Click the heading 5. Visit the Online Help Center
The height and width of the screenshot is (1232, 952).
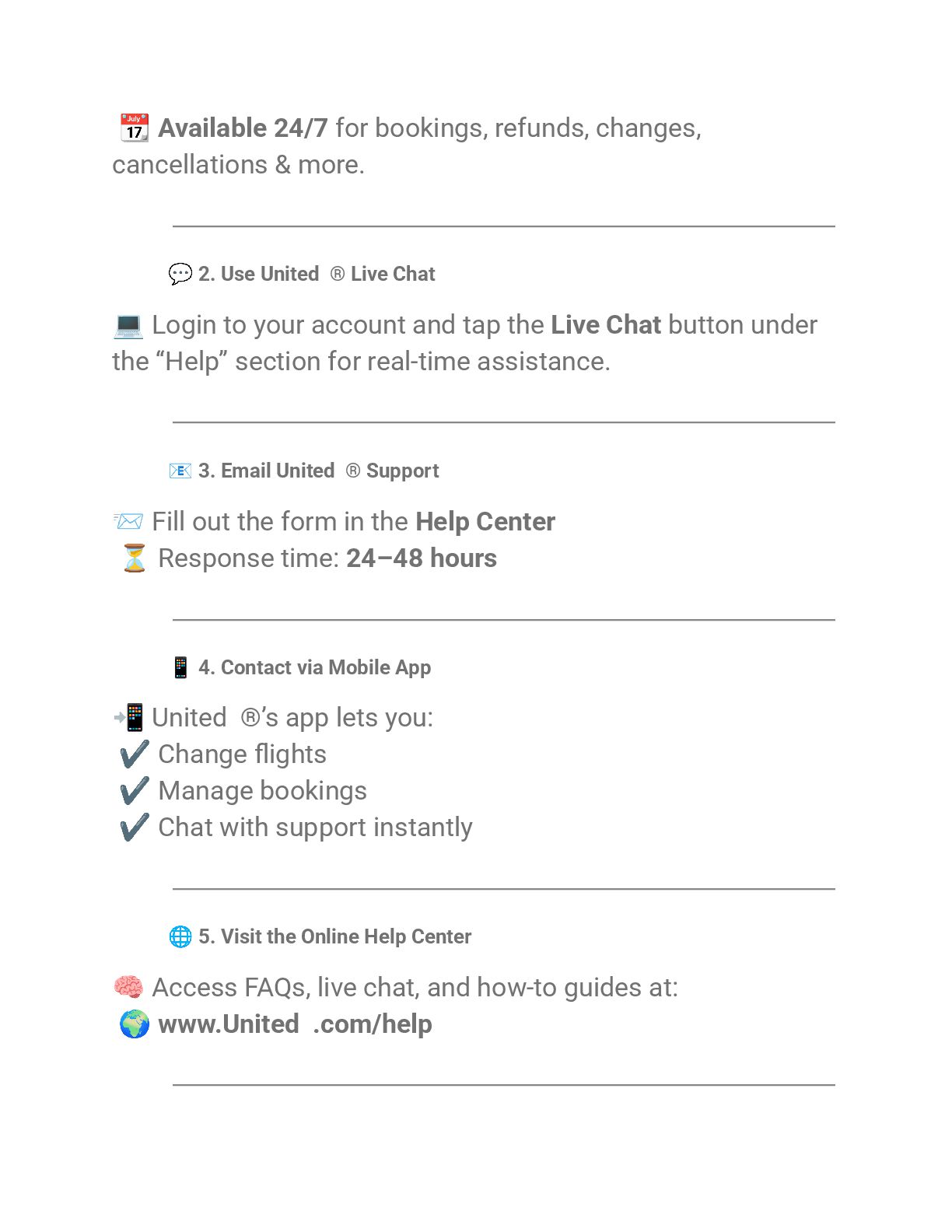click(x=334, y=936)
